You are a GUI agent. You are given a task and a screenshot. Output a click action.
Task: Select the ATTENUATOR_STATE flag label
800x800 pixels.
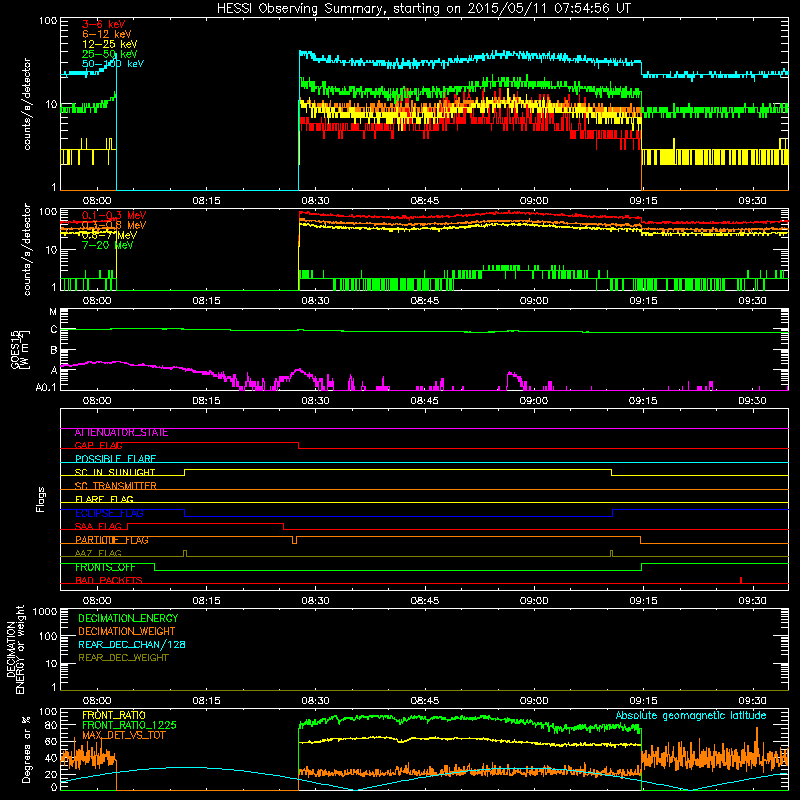pyautogui.click(x=121, y=433)
